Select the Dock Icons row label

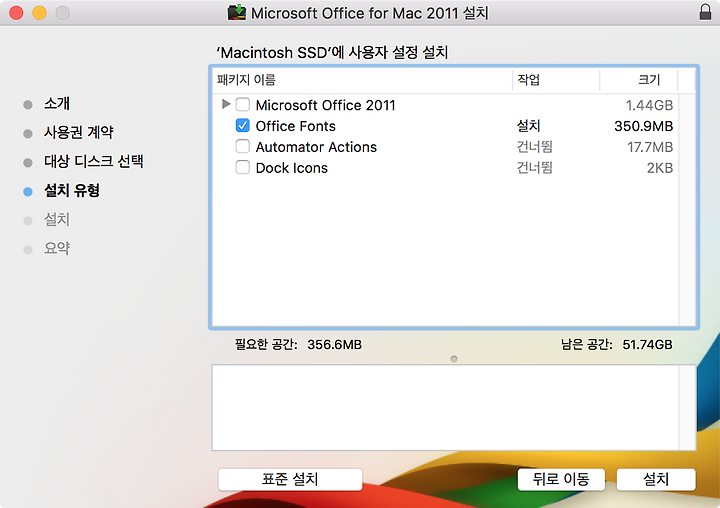[x=292, y=168]
